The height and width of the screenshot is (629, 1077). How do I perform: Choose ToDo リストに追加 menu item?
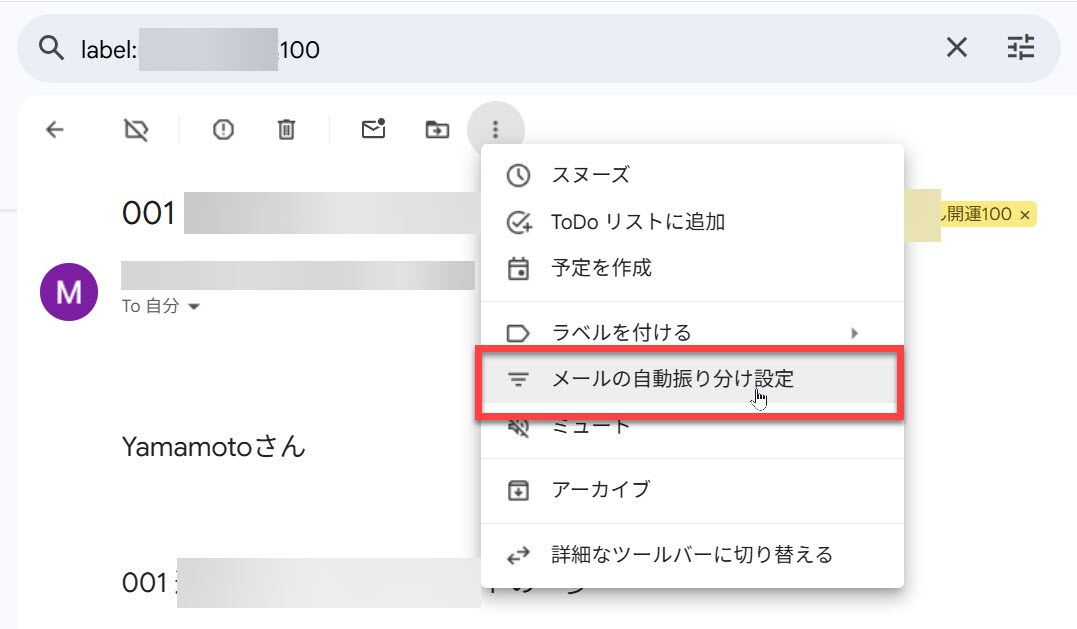[637, 222]
